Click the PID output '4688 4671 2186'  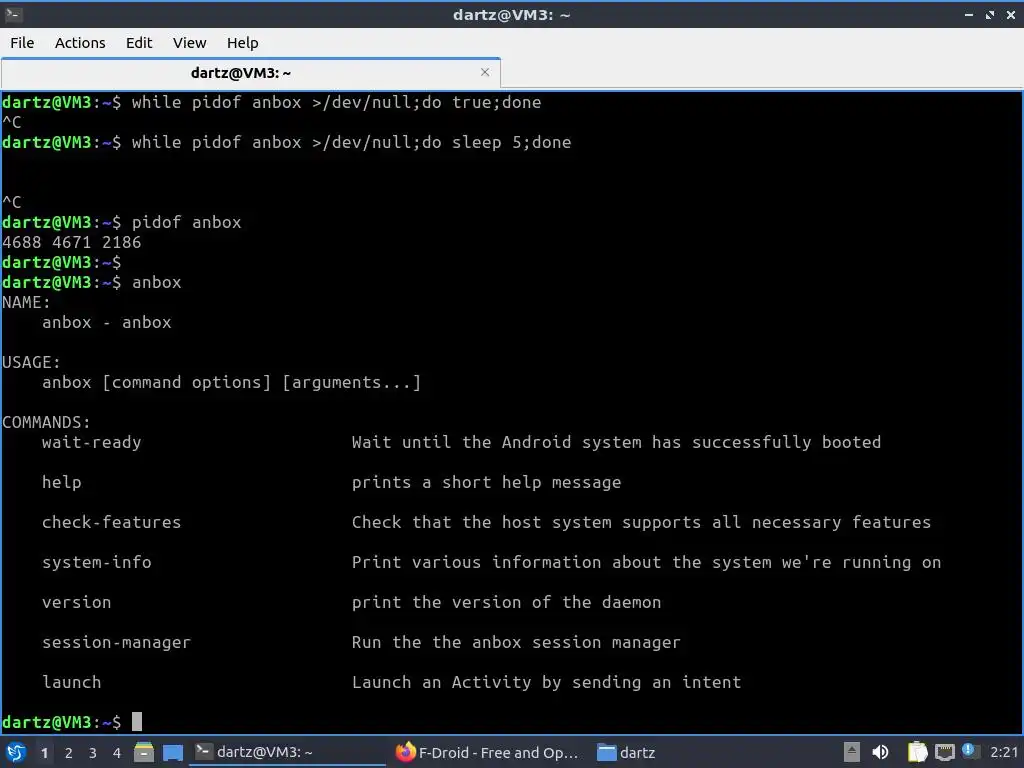(x=71, y=242)
